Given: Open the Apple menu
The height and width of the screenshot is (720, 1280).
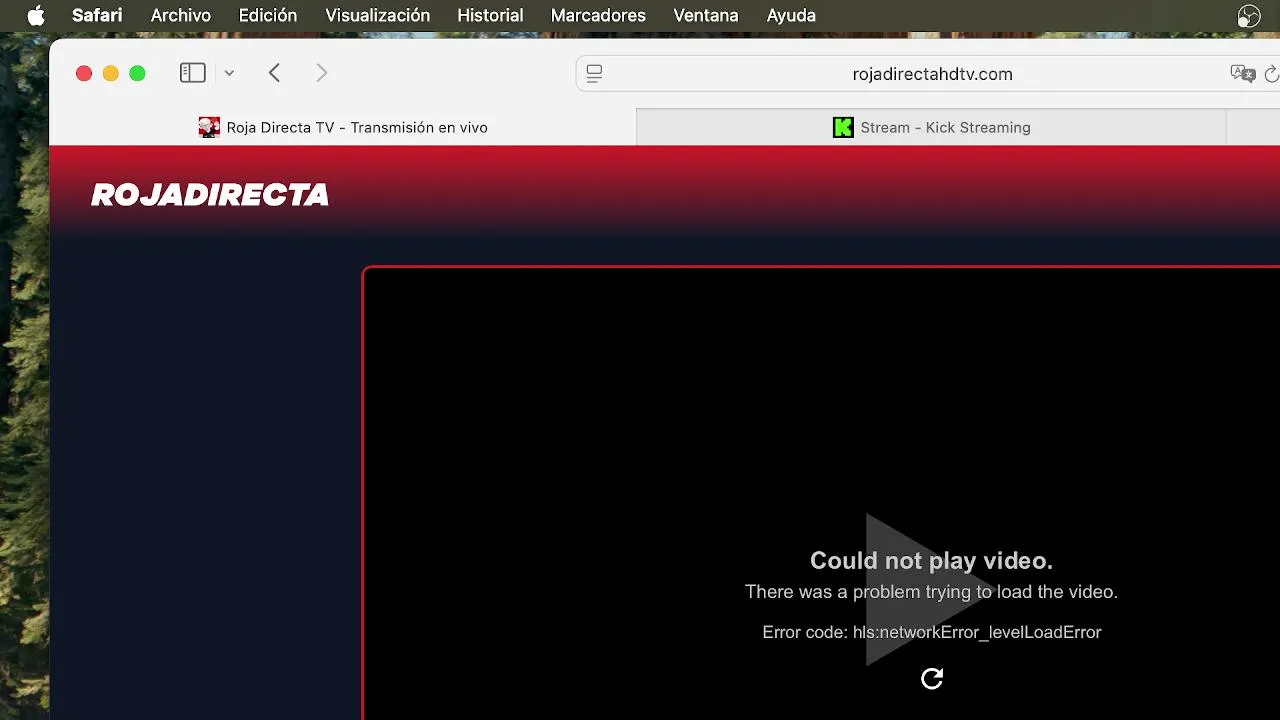Looking at the screenshot, I should [x=36, y=15].
